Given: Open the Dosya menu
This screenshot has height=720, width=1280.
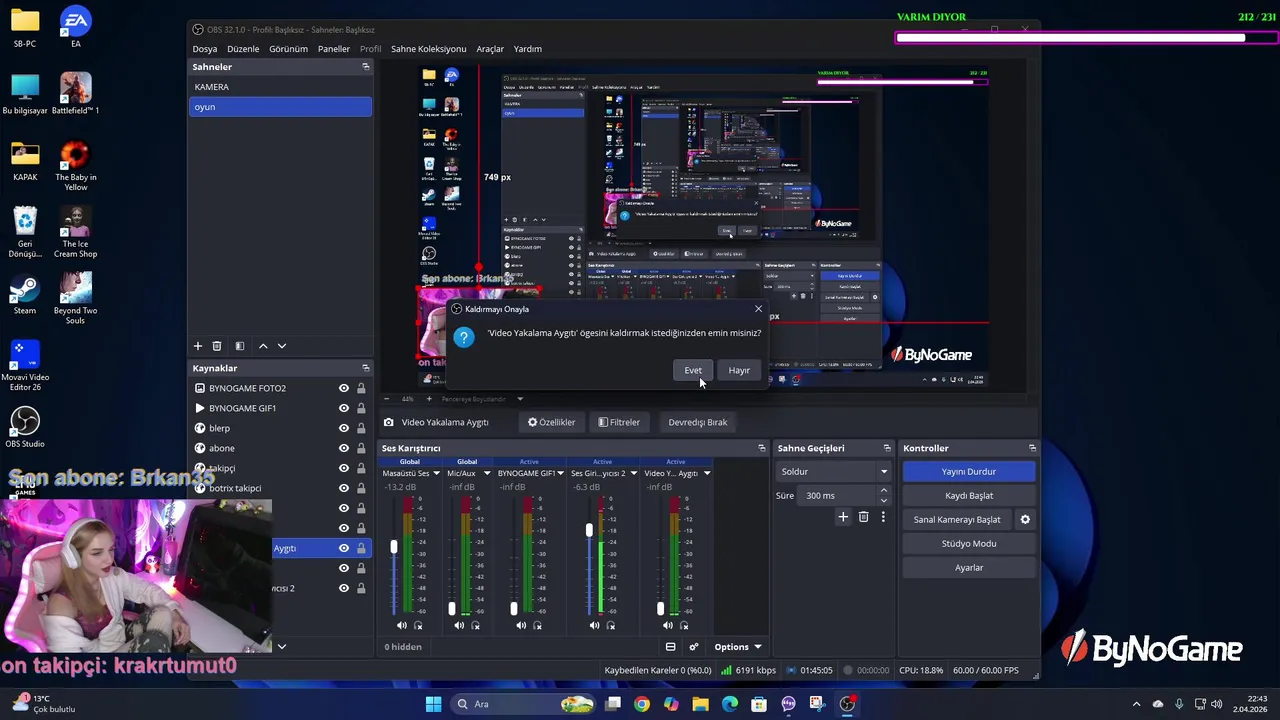Looking at the screenshot, I should click(x=205, y=49).
